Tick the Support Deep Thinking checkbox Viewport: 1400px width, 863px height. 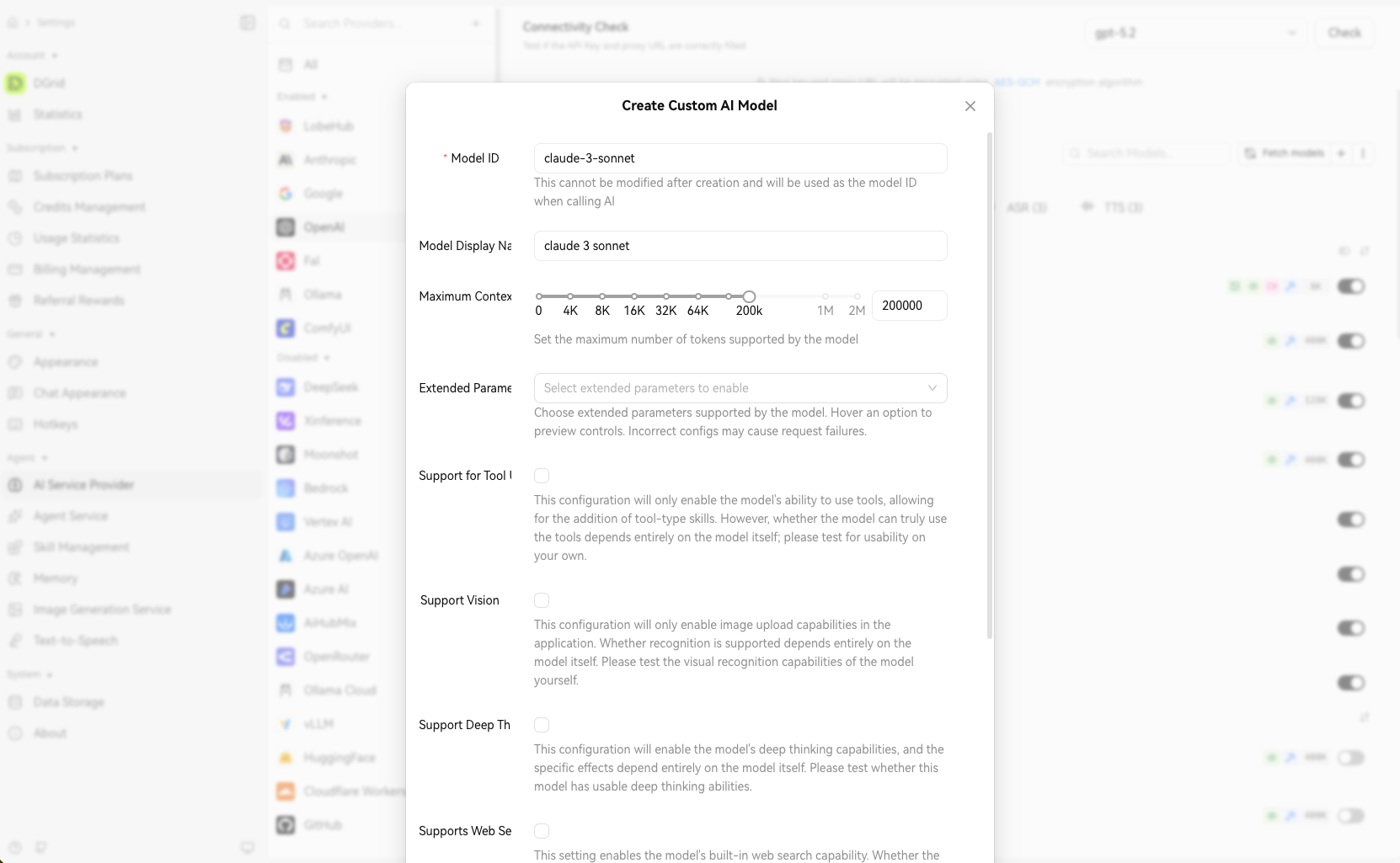click(x=542, y=725)
